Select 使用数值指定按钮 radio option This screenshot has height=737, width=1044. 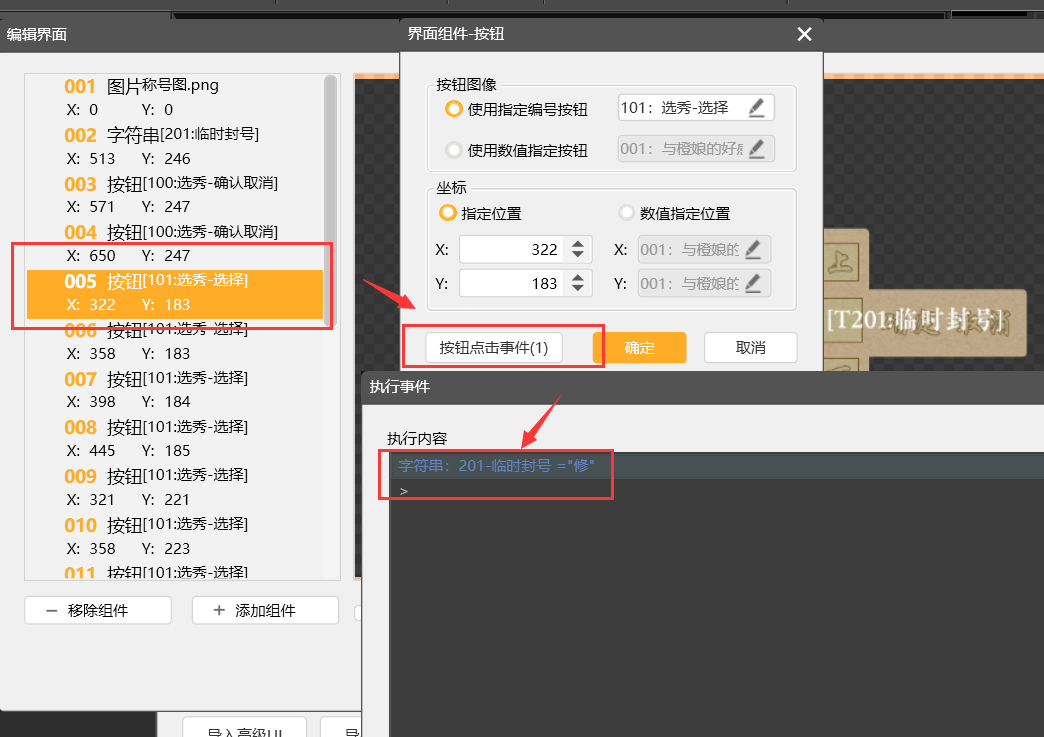coord(454,151)
